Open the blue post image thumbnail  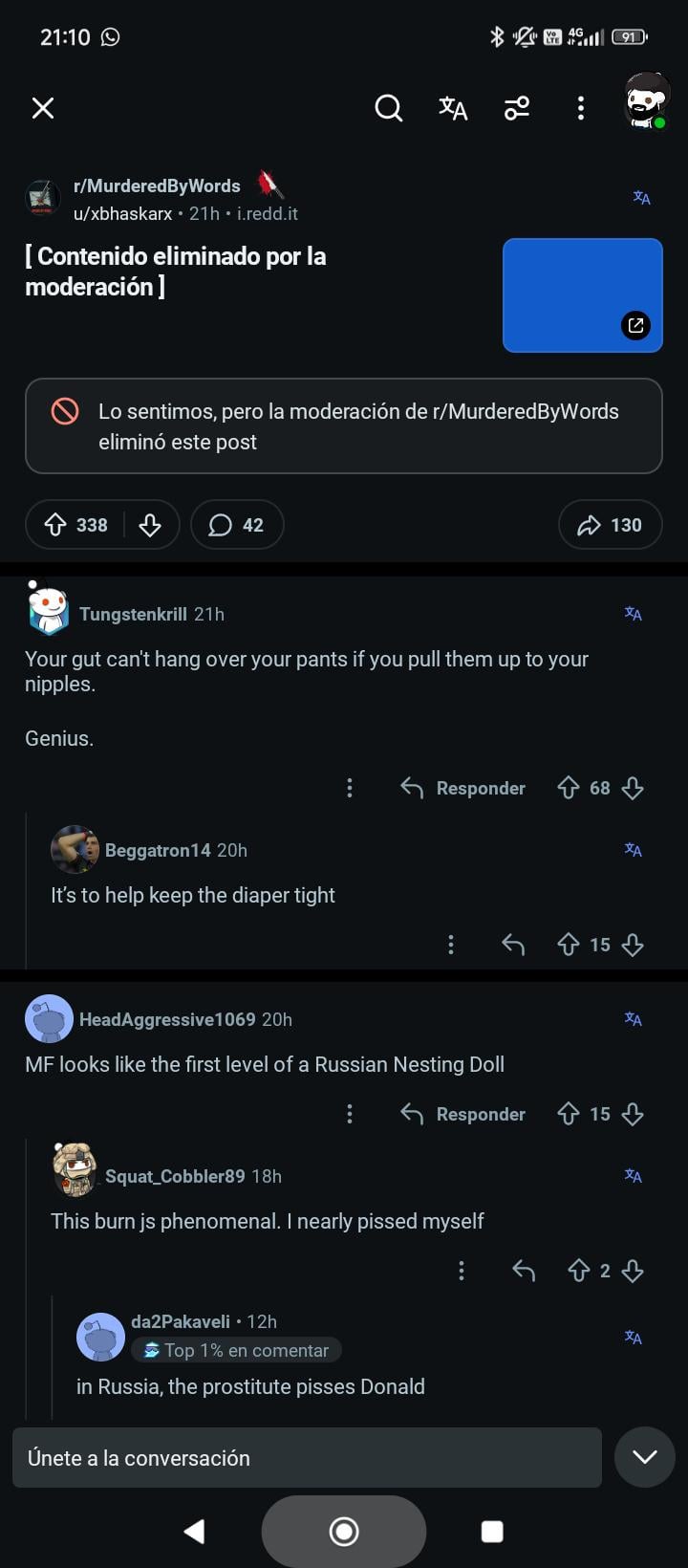[x=582, y=295]
